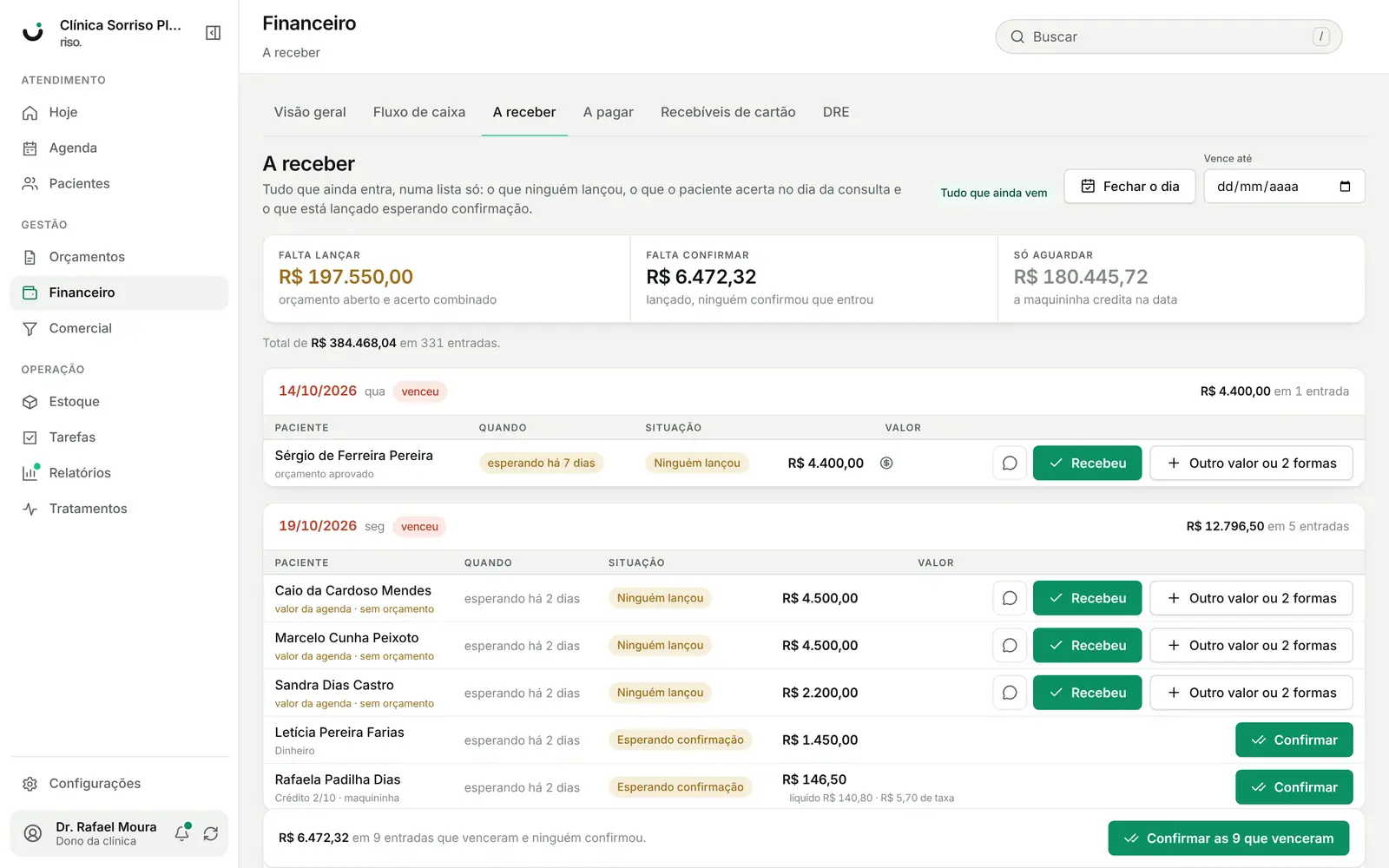Click Fechar o dia button

tap(1129, 187)
